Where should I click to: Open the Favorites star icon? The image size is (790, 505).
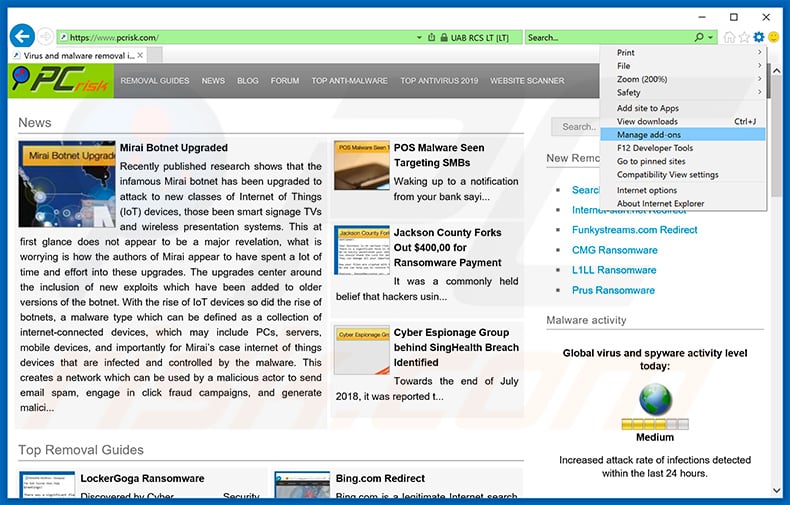point(744,37)
